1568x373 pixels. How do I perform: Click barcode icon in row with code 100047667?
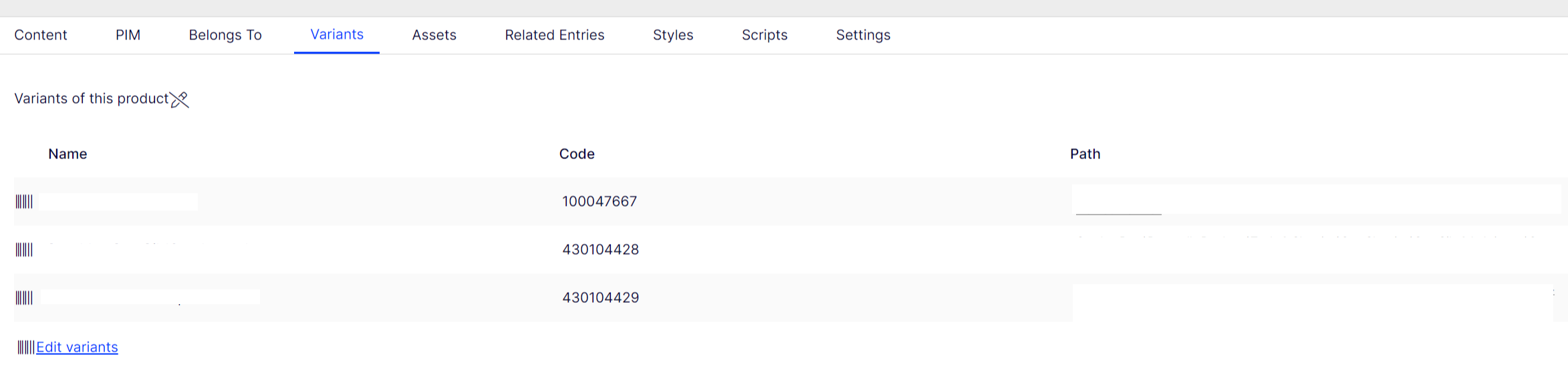[24, 202]
